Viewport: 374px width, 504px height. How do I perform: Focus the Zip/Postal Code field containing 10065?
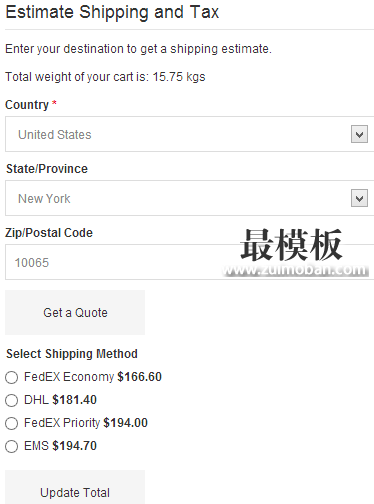pos(189,262)
